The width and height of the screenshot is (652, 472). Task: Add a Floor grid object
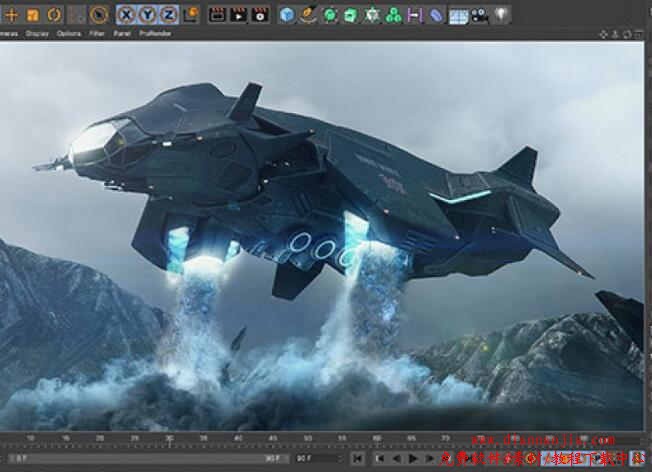tap(458, 15)
